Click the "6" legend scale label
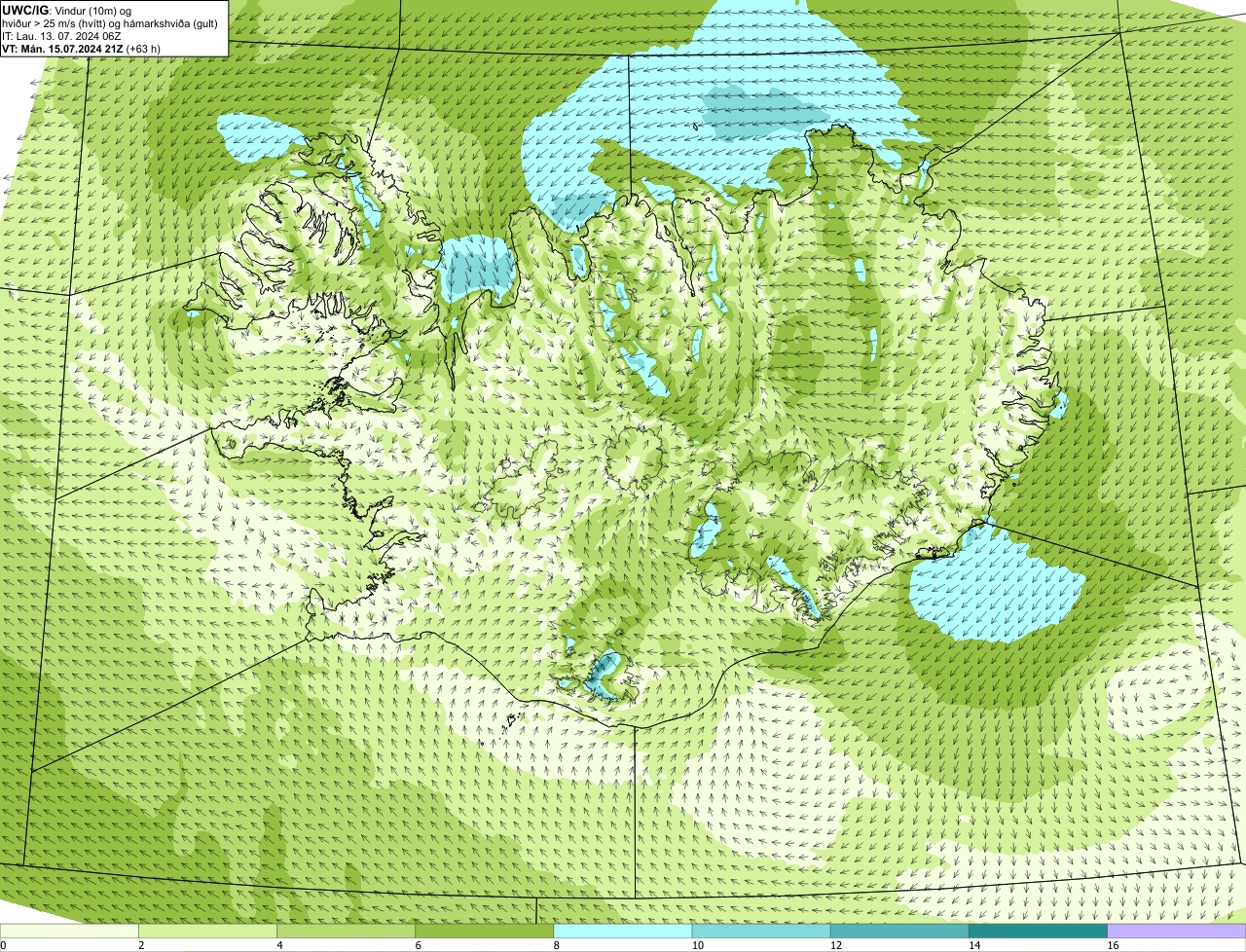The height and width of the screenshot is (952, 1246). tap(418, 945)
